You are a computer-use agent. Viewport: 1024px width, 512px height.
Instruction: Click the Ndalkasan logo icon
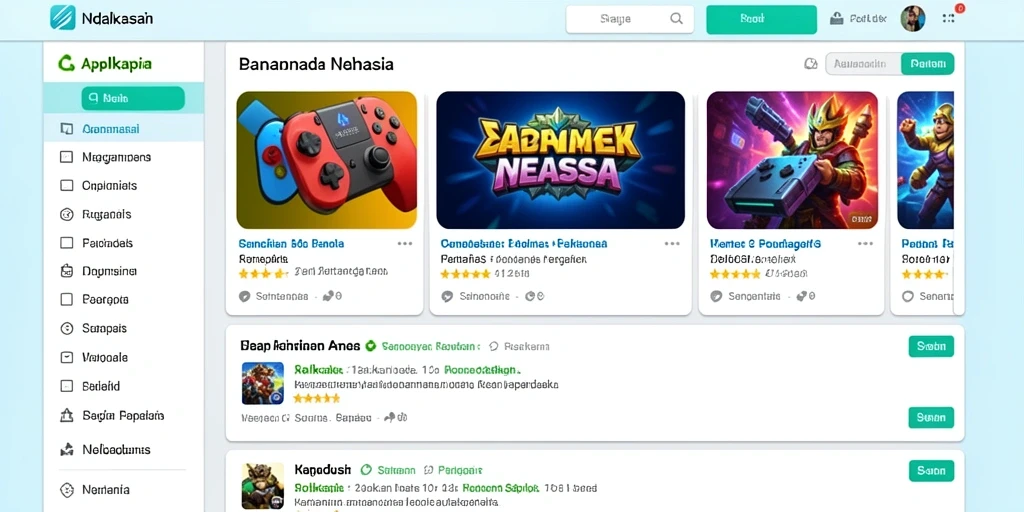tap(63, 18)
